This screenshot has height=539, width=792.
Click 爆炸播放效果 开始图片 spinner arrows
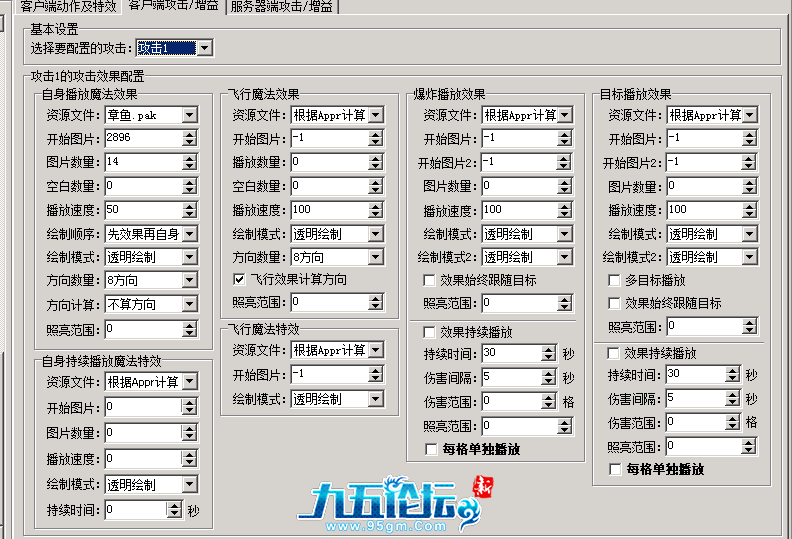coord(565,138)
